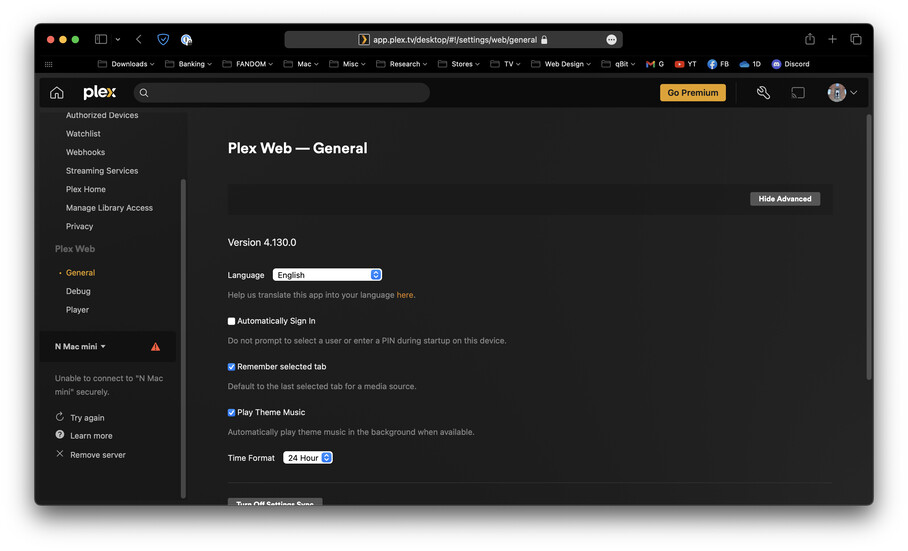Toggle the Safari sidebar icon
The image size is (908, 551).
click(101, 39)
